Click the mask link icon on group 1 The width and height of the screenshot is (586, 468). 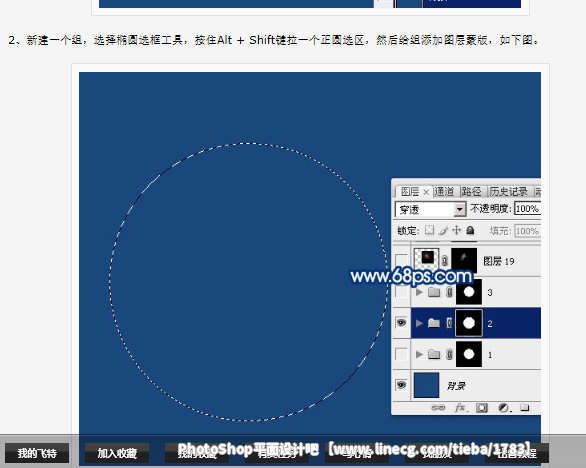tap(449, 354)
